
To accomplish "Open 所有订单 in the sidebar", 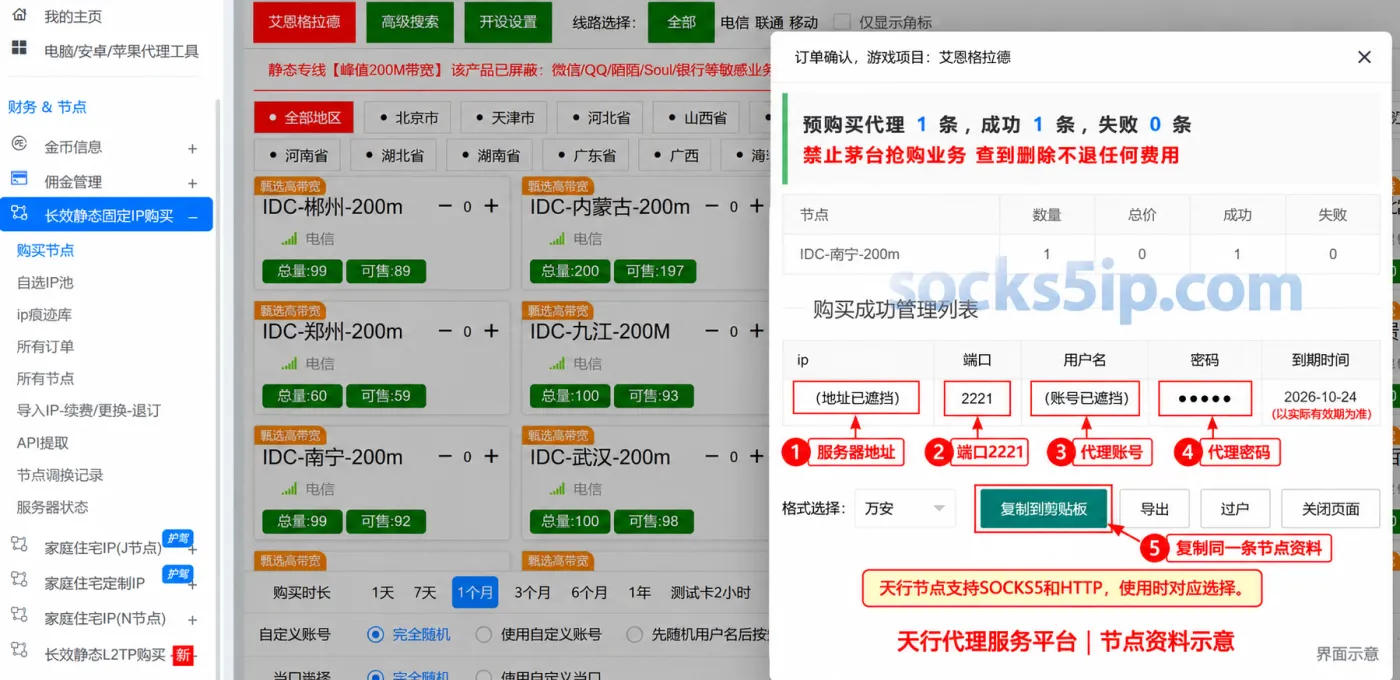I will [x=45, y=346].
